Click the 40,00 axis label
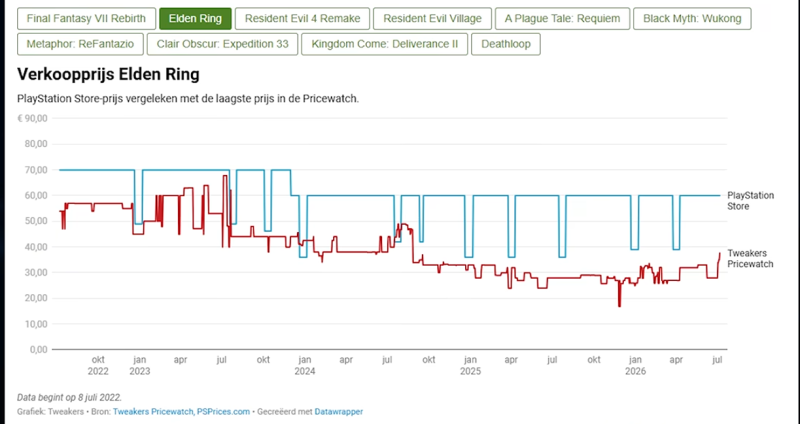The image size is (800, 424). tap(36, 247)
